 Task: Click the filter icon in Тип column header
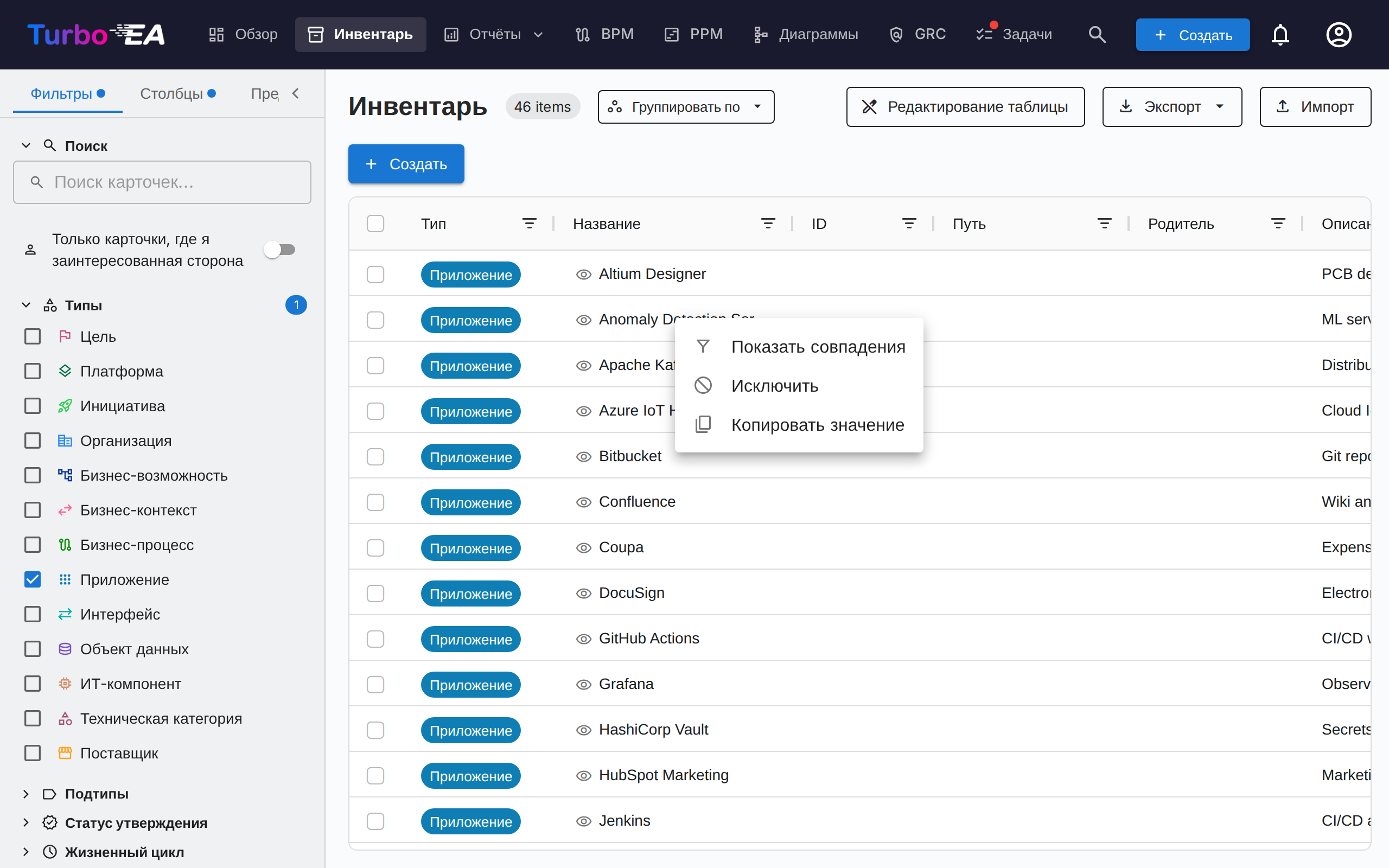[x=529, y=224]
